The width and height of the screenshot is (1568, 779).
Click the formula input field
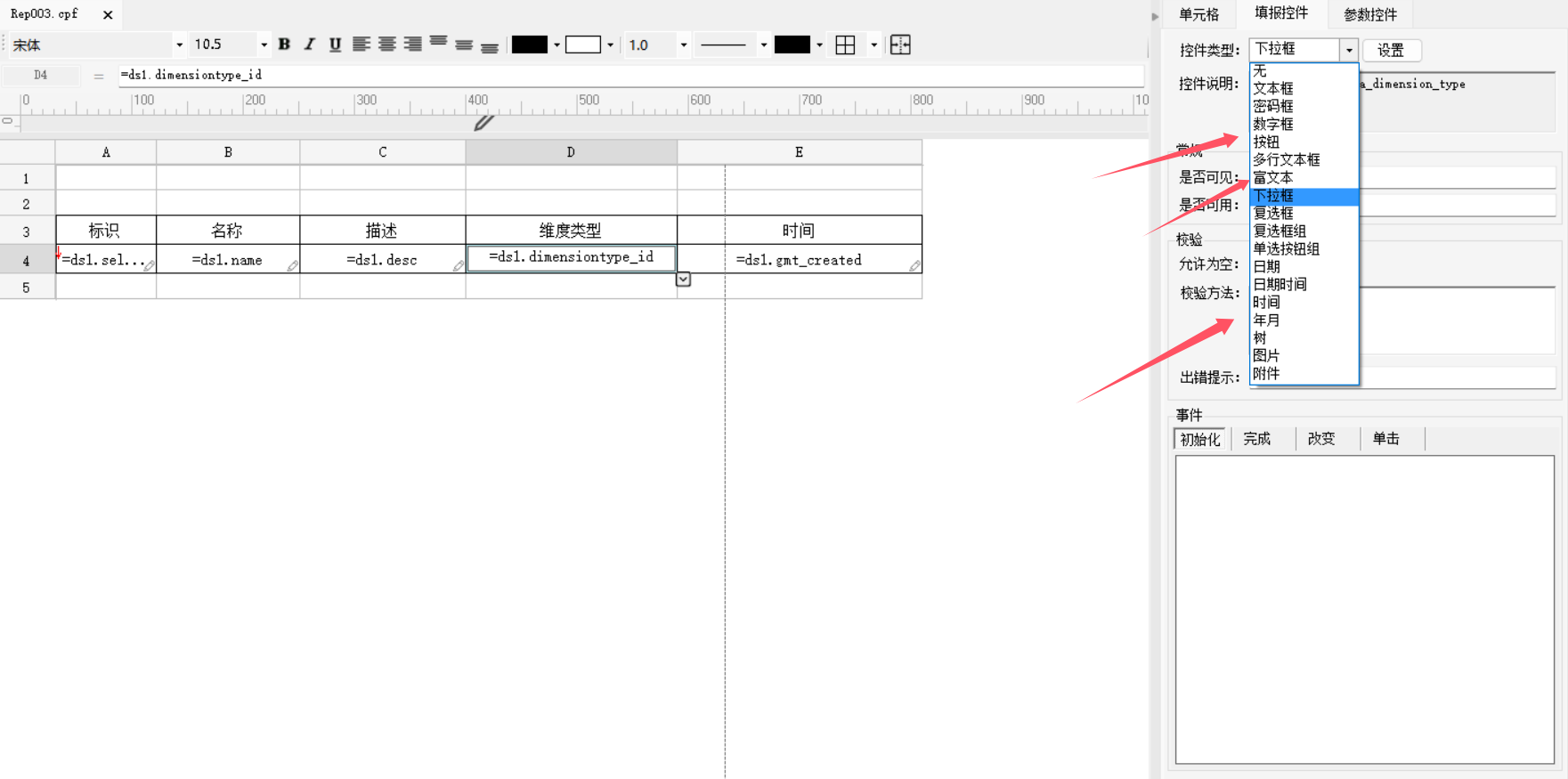[x=630, y=76]
